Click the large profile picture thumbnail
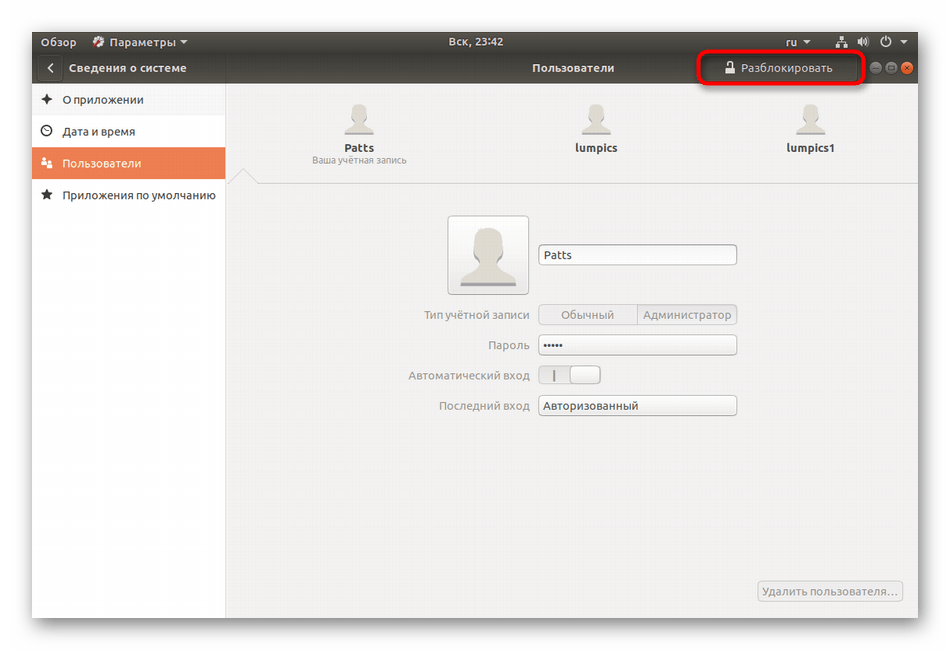 pyautogui.click(x=488, y=255)
